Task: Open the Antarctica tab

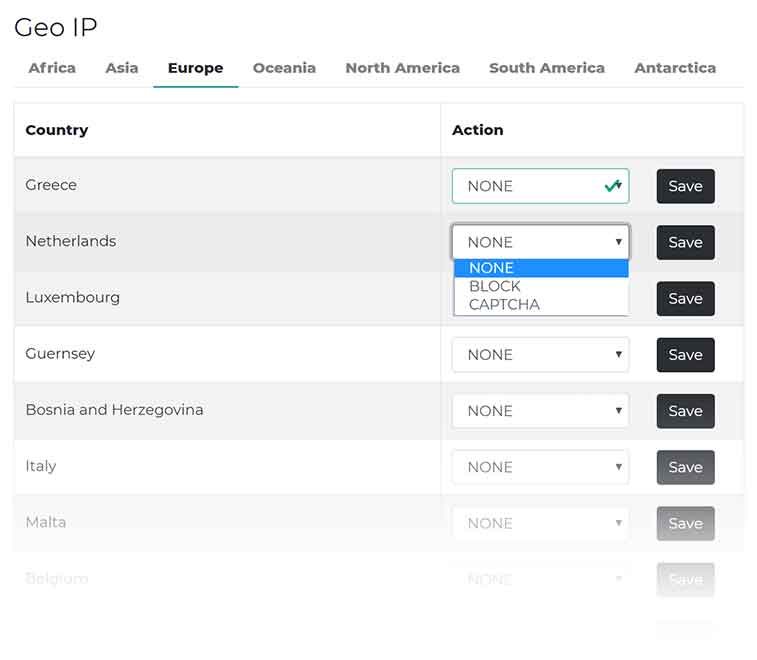Action: pos(675,68)
